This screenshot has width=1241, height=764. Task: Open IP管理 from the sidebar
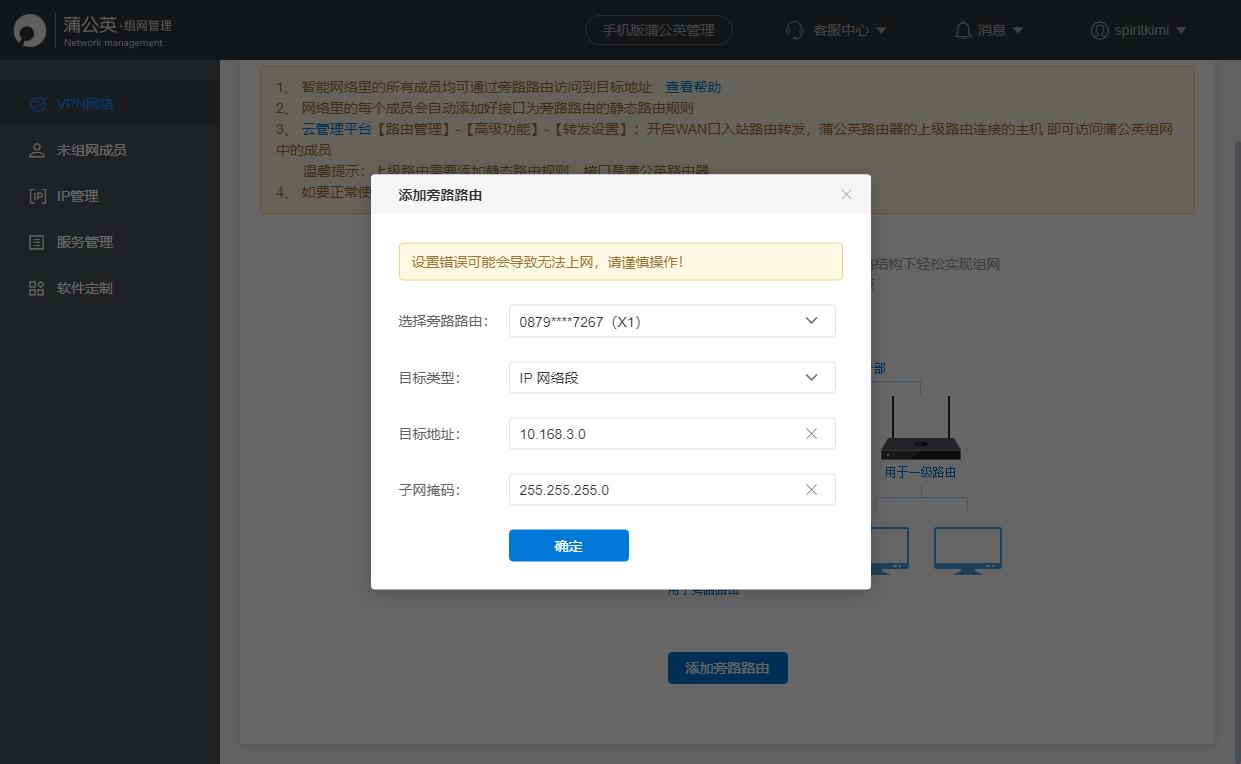point(36,196)
